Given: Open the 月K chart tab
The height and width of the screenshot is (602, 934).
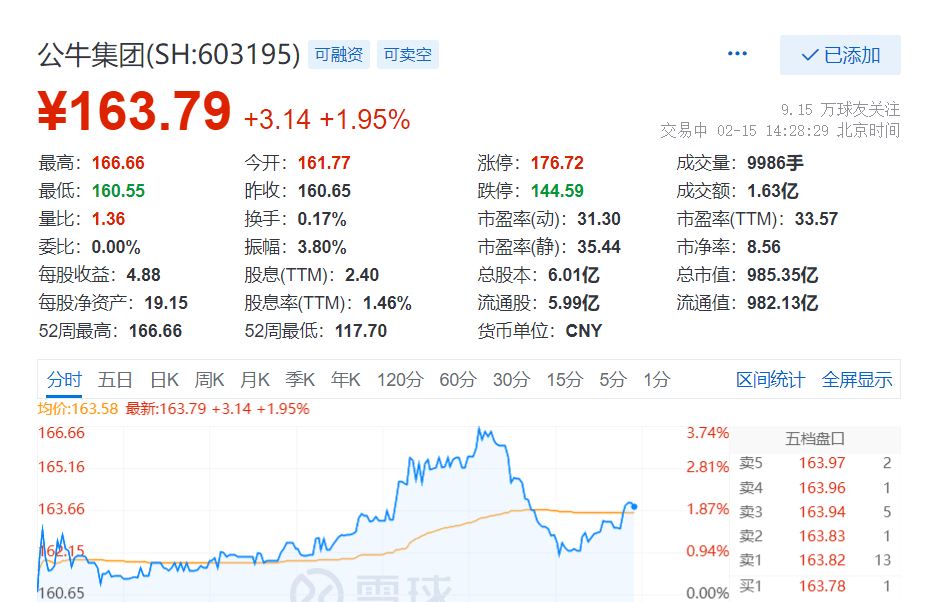Looking at the screenshot, I should pyautogui.click(x=255, y=380).
